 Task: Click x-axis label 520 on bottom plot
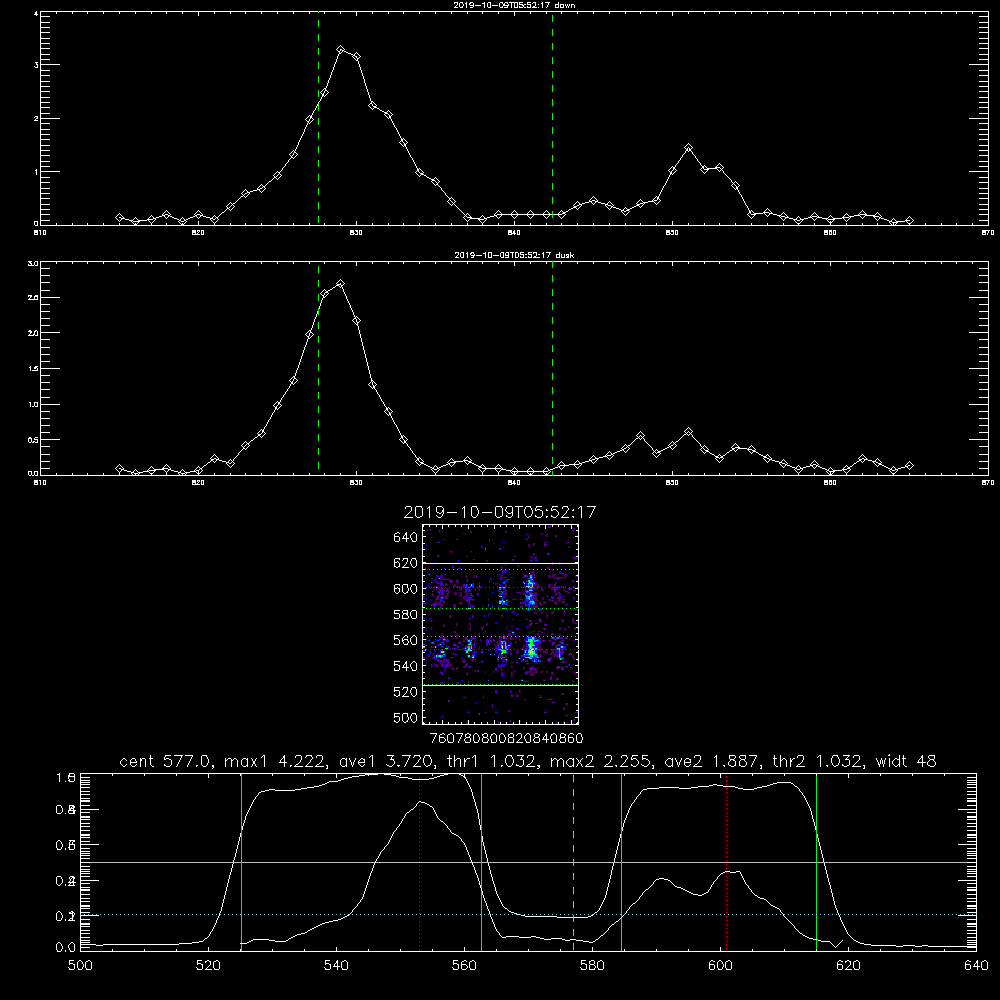[x=209, y=966]
